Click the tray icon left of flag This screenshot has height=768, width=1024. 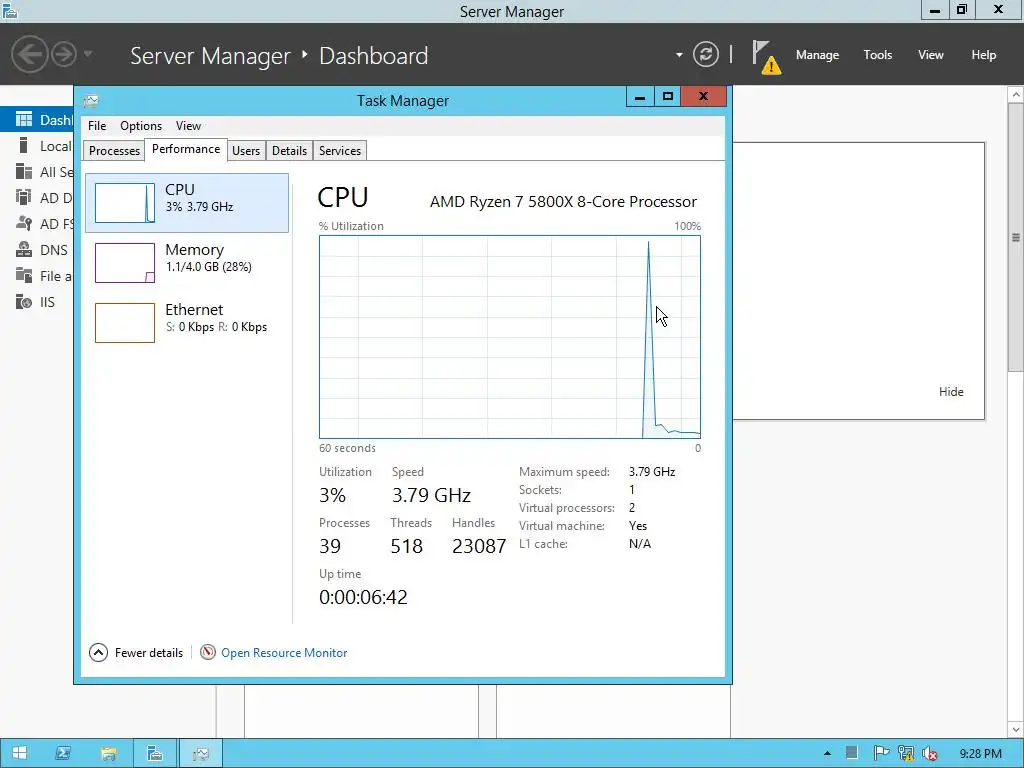(851, 754)
